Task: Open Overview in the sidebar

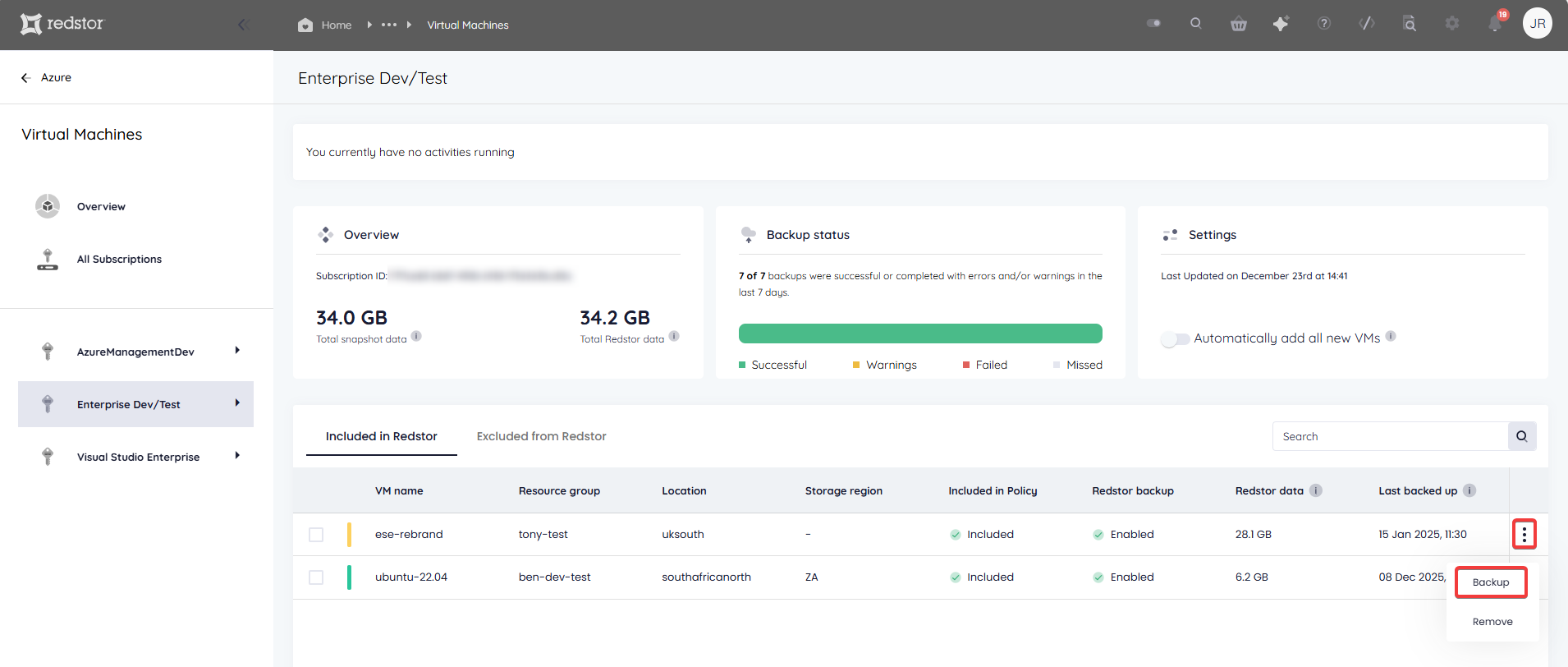Action: point(101,207)
